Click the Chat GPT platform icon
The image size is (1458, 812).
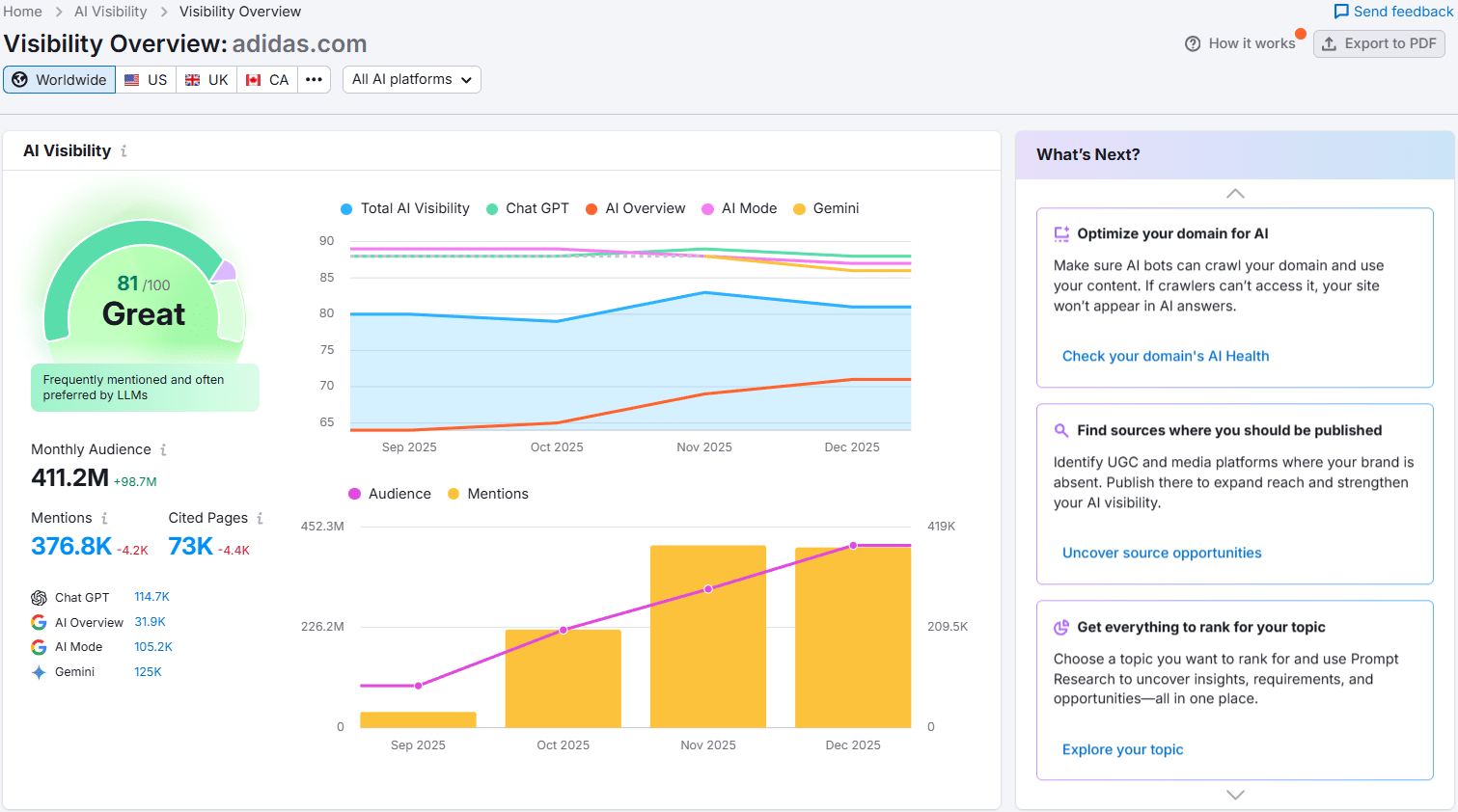click(39, 597)
